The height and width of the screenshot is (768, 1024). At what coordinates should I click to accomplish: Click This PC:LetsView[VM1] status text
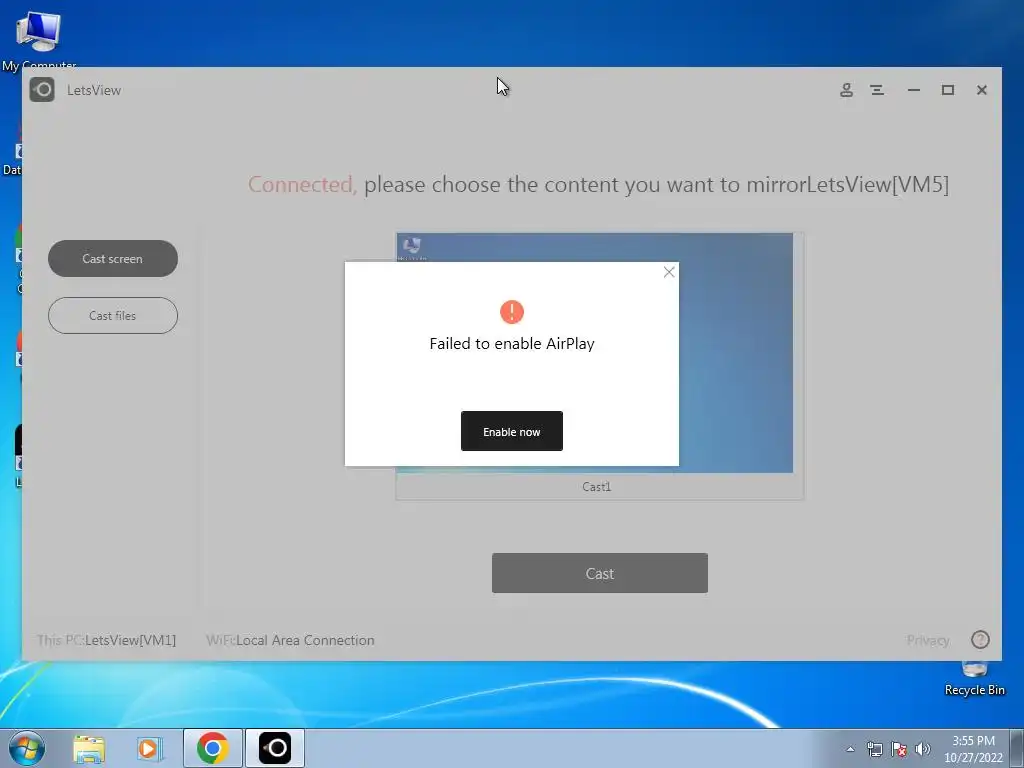pyautogui.click(x=106, y=641)
